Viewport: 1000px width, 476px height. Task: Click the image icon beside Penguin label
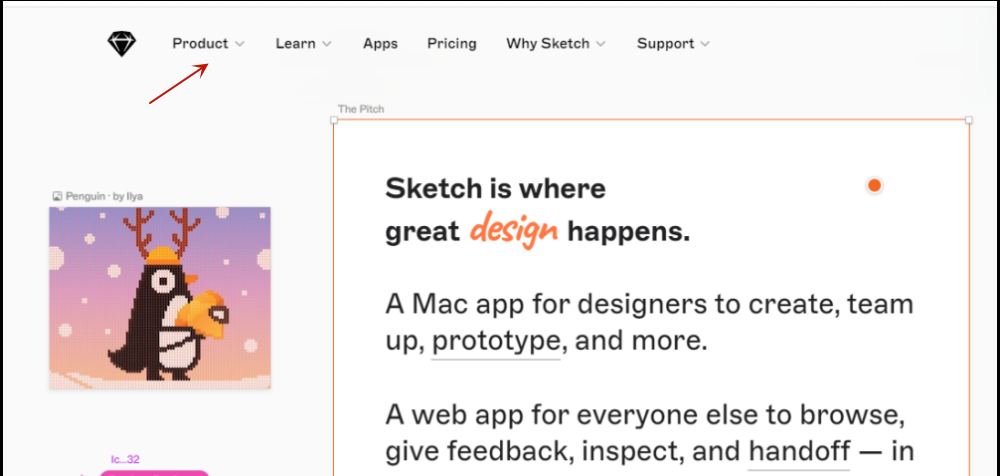click(x=57, y=197)
